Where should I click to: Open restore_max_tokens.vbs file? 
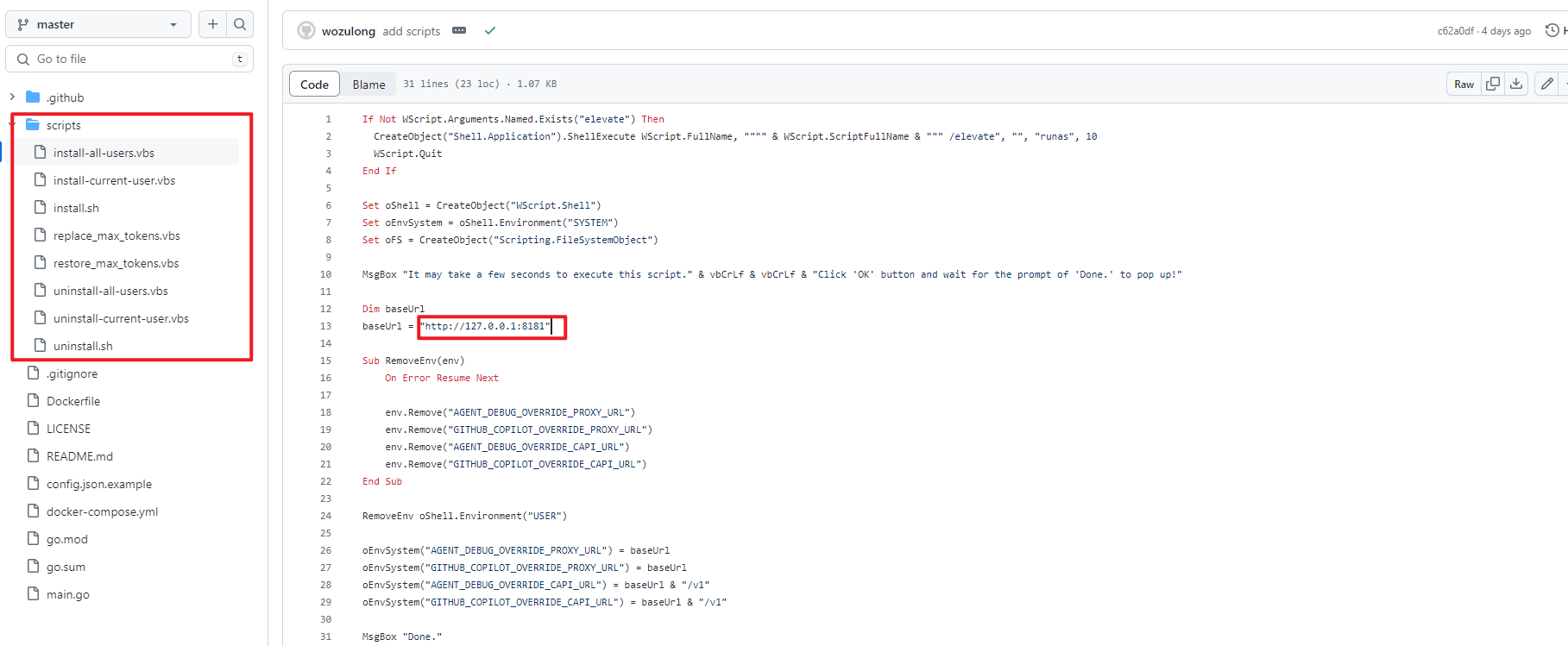click(x=116, y=263)
